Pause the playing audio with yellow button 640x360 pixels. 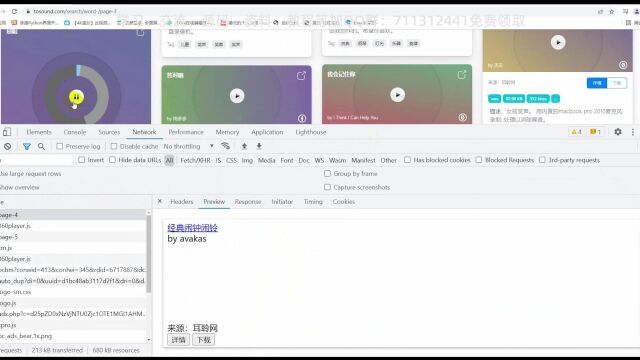76,97
